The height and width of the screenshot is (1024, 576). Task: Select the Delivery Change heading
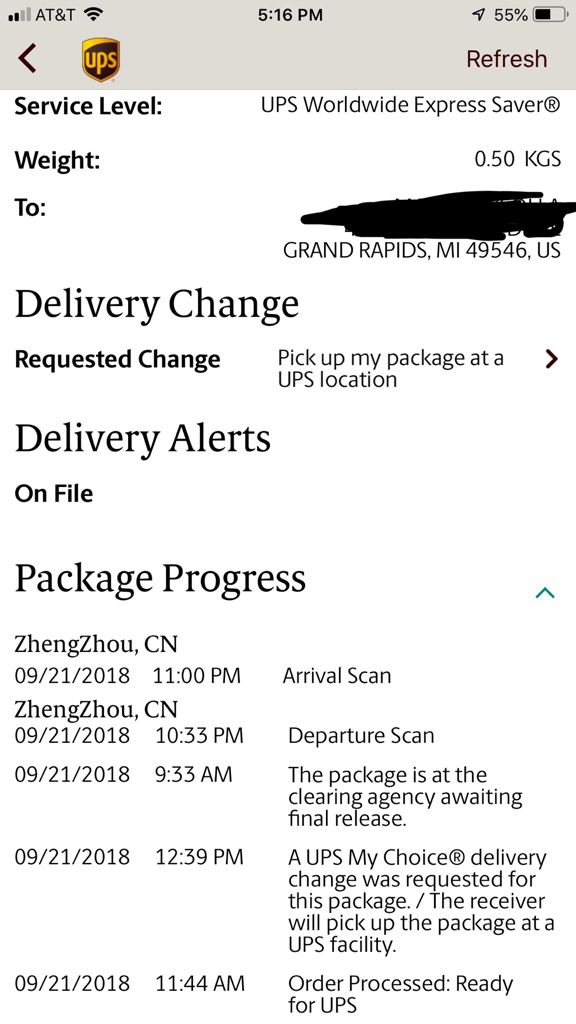point(157,304)
